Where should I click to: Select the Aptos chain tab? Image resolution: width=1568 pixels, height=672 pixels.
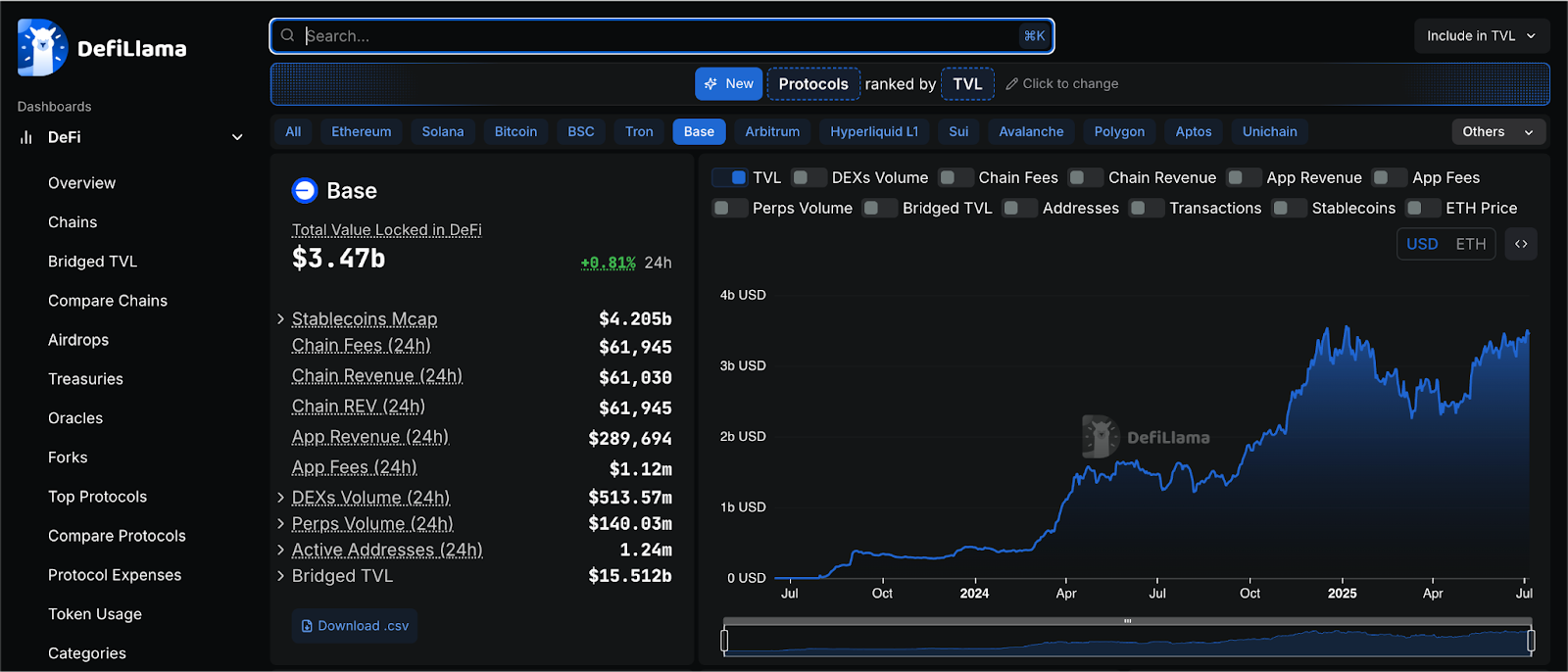(x=1194, y=131)
